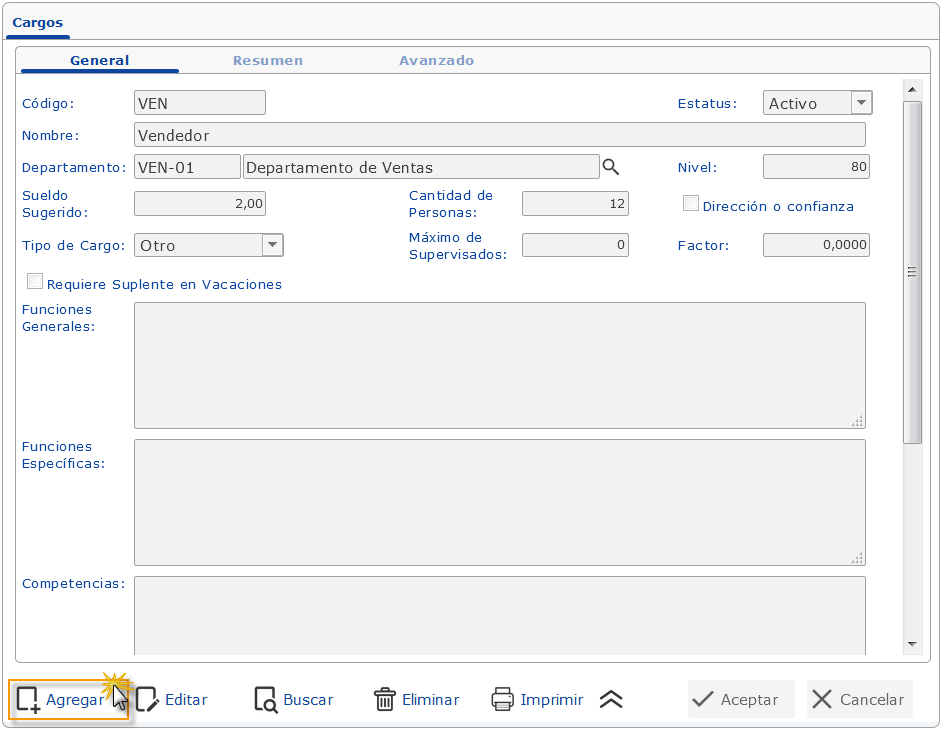
Task: Enable the Dirección o confianza checkbox
Action: [x=690, y=203]
